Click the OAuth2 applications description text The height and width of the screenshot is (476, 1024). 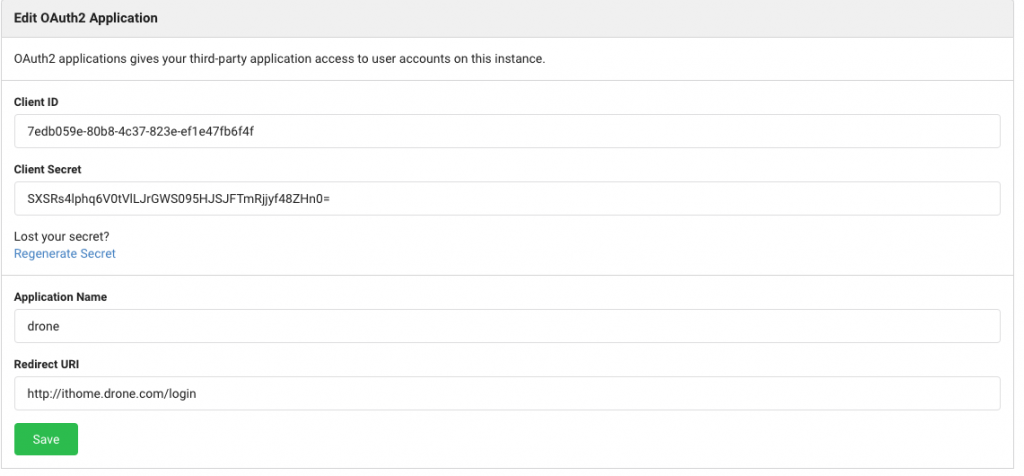(279, 59)
